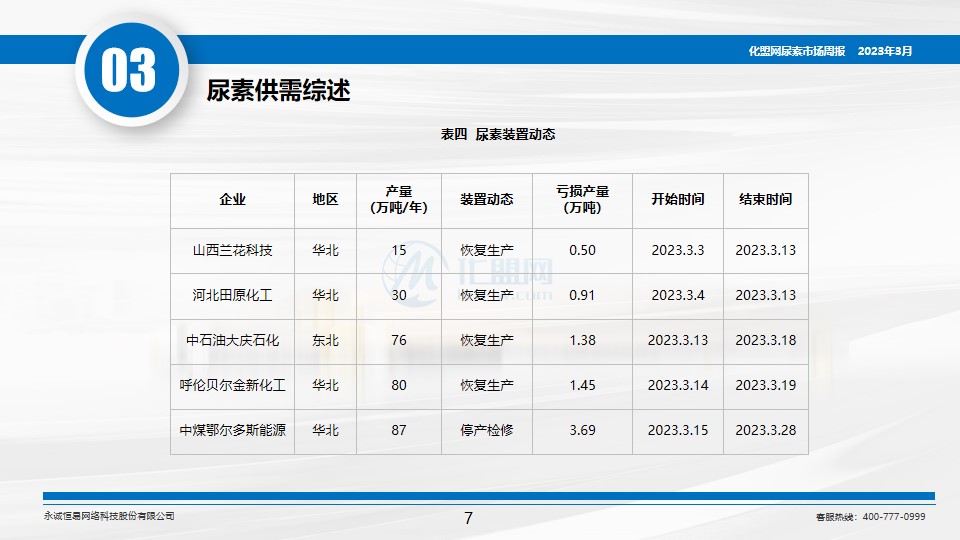Select the 中石油大庆石化 company cell
960x540 pixels.
coord(232,340)
